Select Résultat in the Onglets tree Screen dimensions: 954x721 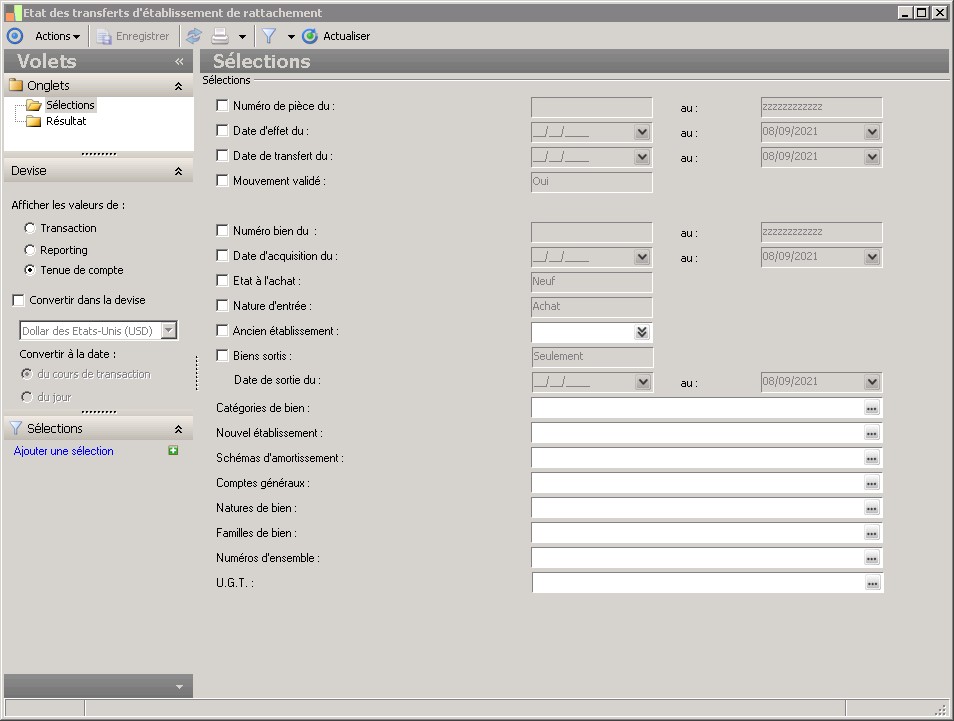point(66,121)
